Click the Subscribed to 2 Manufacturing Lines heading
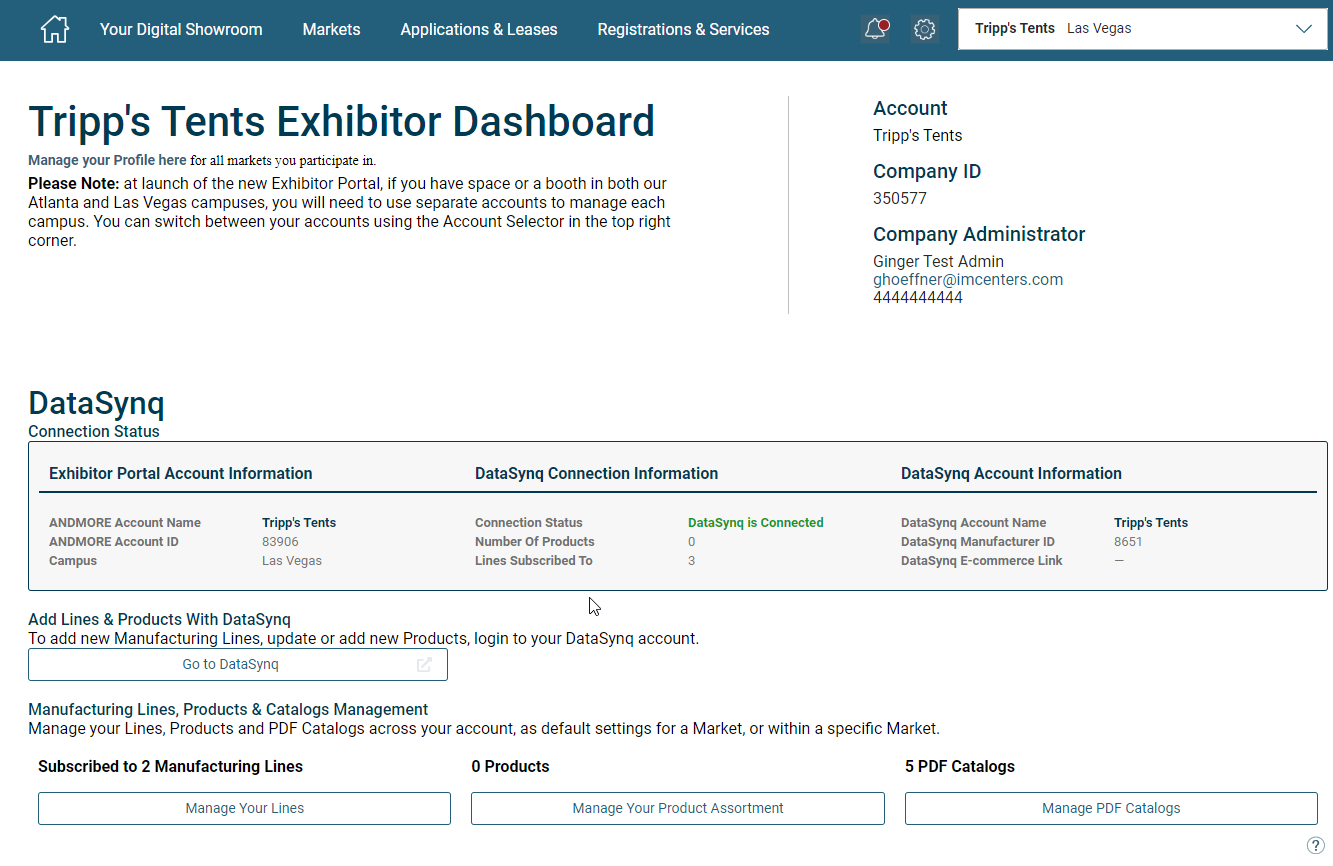The image size is (1333, 866). (x=170, y=767)
